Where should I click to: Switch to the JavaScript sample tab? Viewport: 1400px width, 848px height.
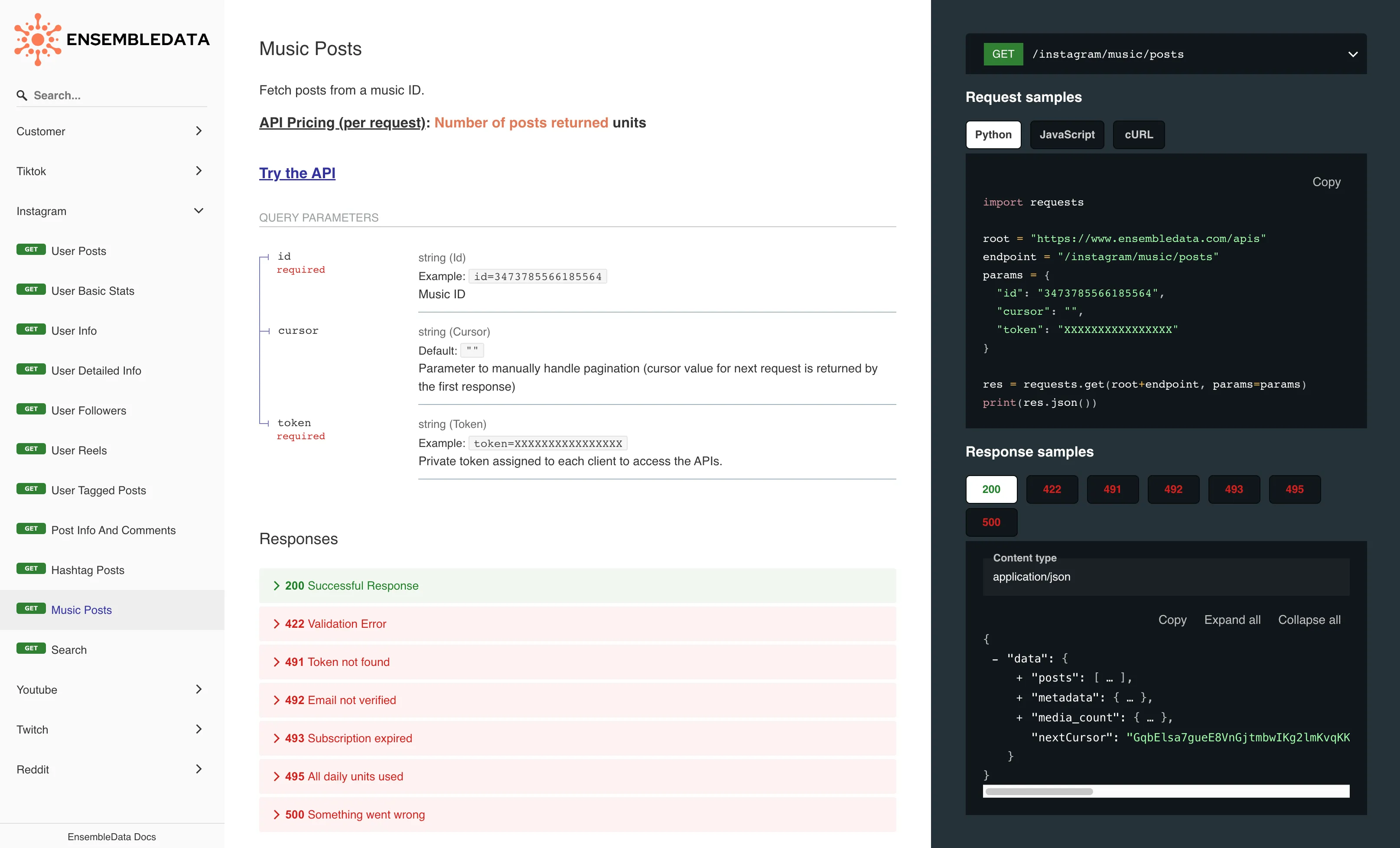coord(1067,135)
